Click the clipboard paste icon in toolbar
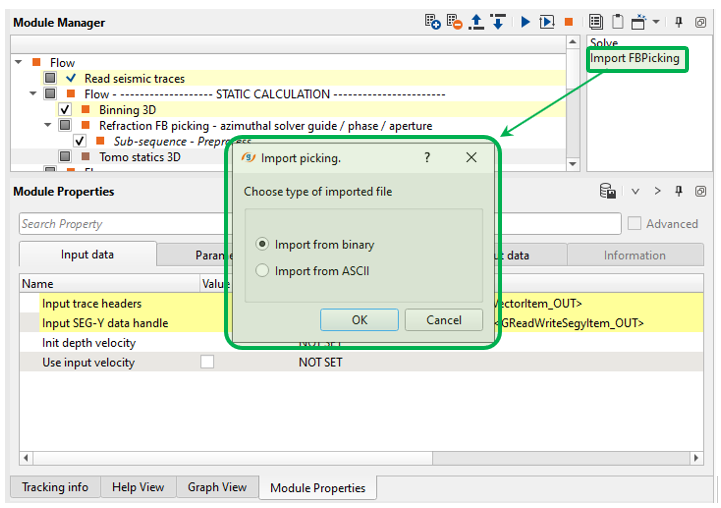Image resolution: width=721 pixels, height=508 pixels. [x=617, y=22]
